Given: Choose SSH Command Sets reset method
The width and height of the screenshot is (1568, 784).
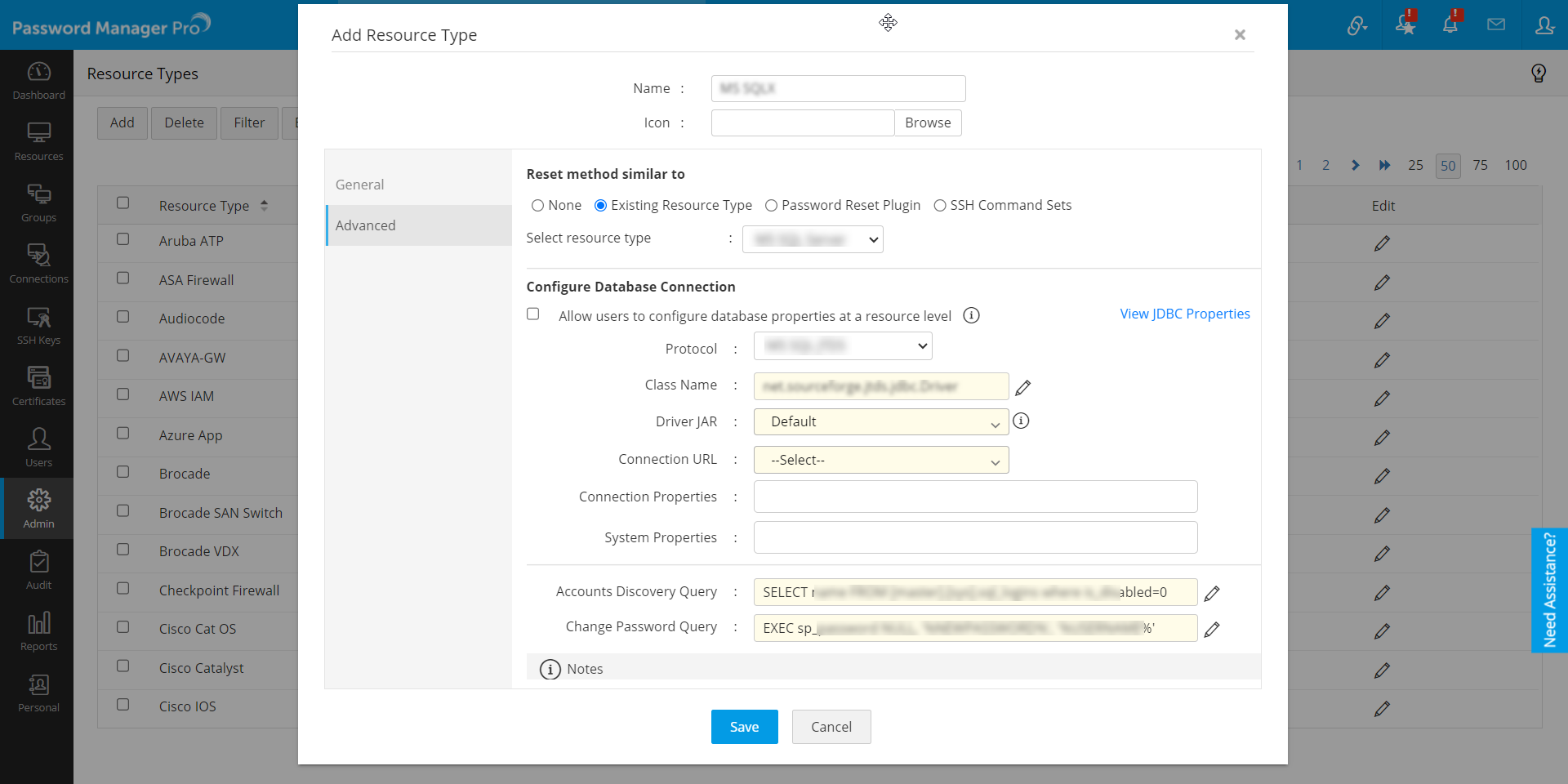Looking at the screenshot, I should (940, 206).
